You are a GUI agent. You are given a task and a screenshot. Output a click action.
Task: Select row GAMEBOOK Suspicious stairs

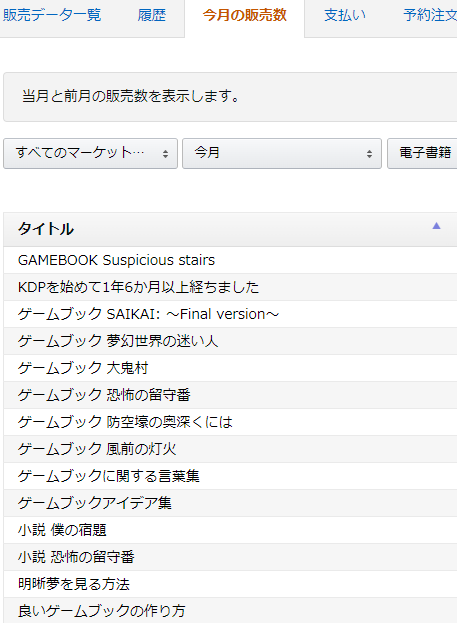pos(230,260)
